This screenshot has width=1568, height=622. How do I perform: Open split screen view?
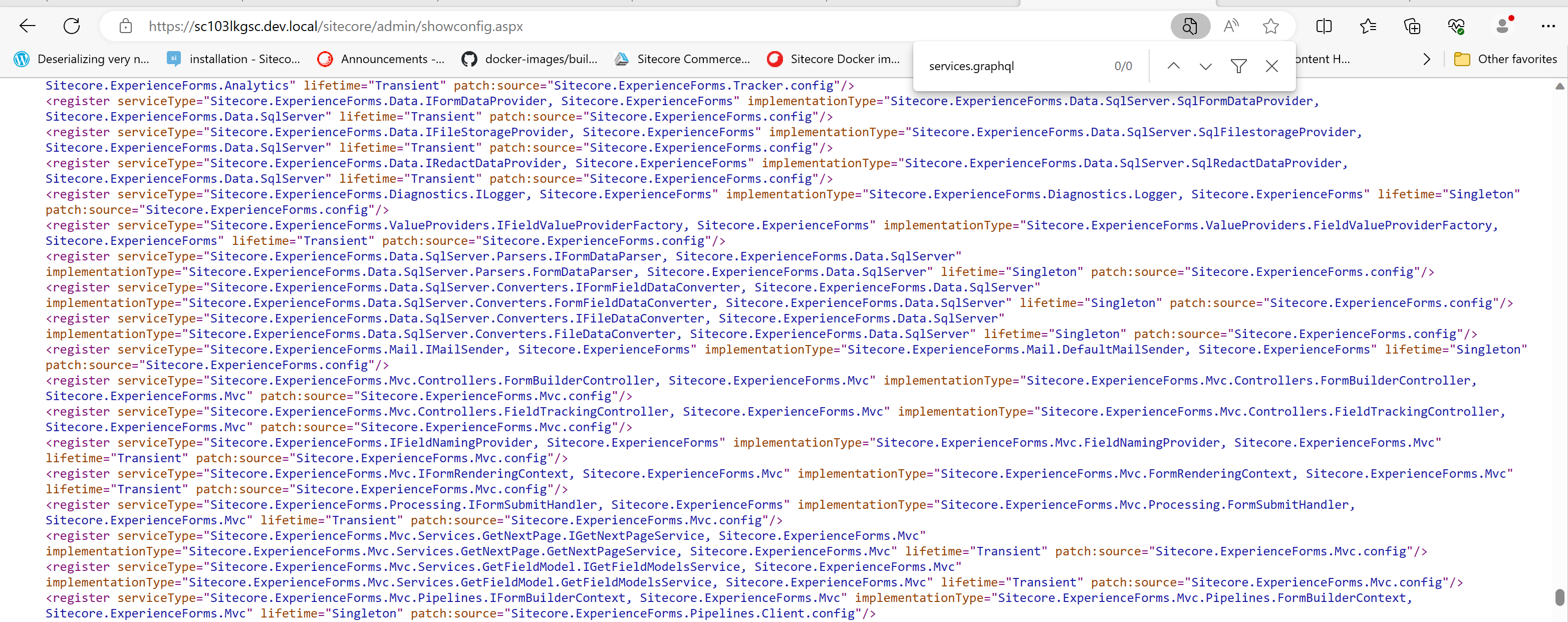tap(1324, 26)
